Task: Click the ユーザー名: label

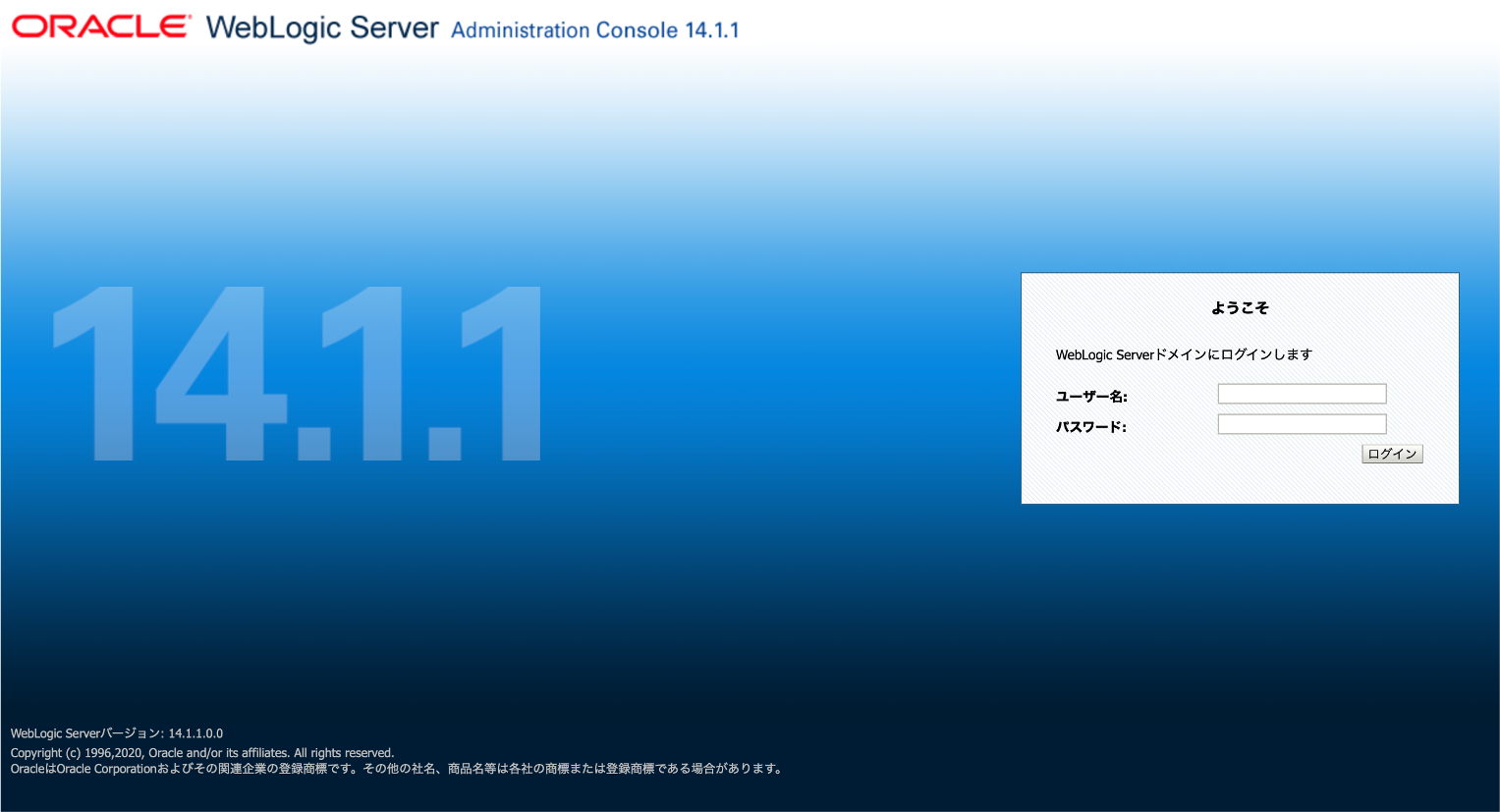Action: tap(1091, 397)
